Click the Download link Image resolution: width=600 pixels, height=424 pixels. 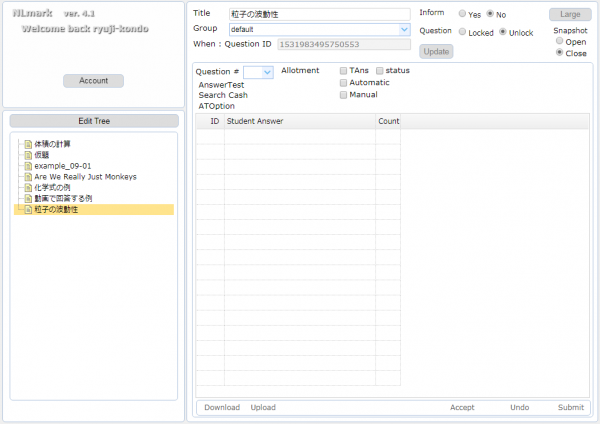click(222, 408)
